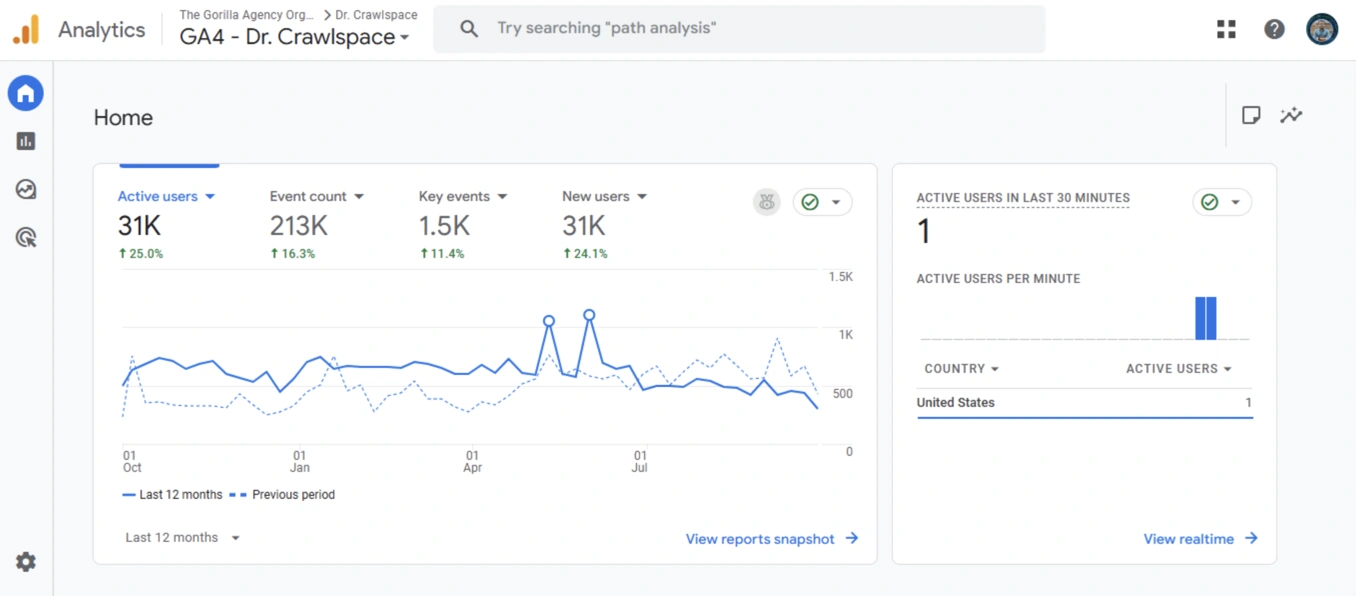Click the Google Analytics logo
The image size is (1357, 596).
[x=26, y=30]
